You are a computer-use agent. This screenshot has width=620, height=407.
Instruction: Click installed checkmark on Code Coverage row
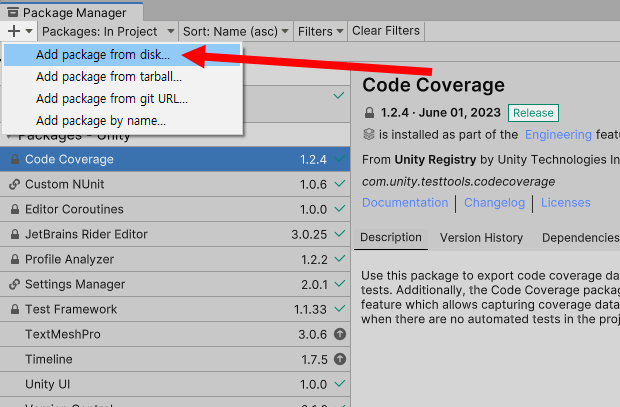[x=340, y=159]
